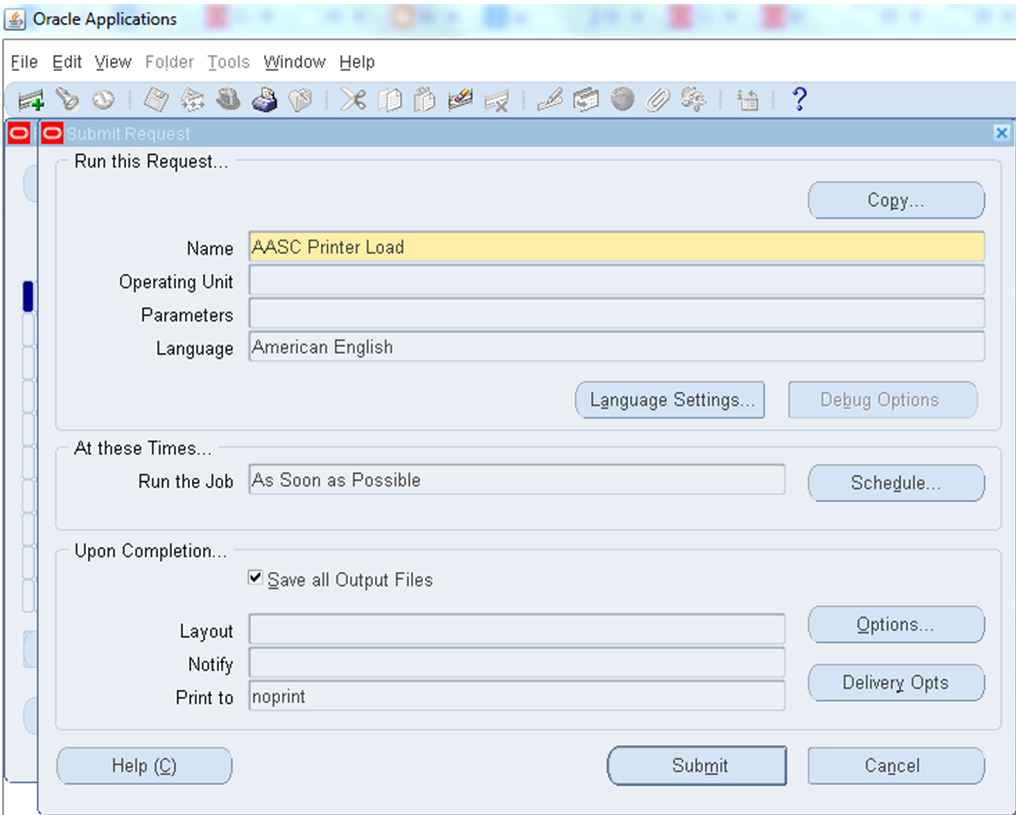Click the Print to field showing noprint
Image resolution: width=1016 pixels, height=815 pixels.
(x=517, y=696)
